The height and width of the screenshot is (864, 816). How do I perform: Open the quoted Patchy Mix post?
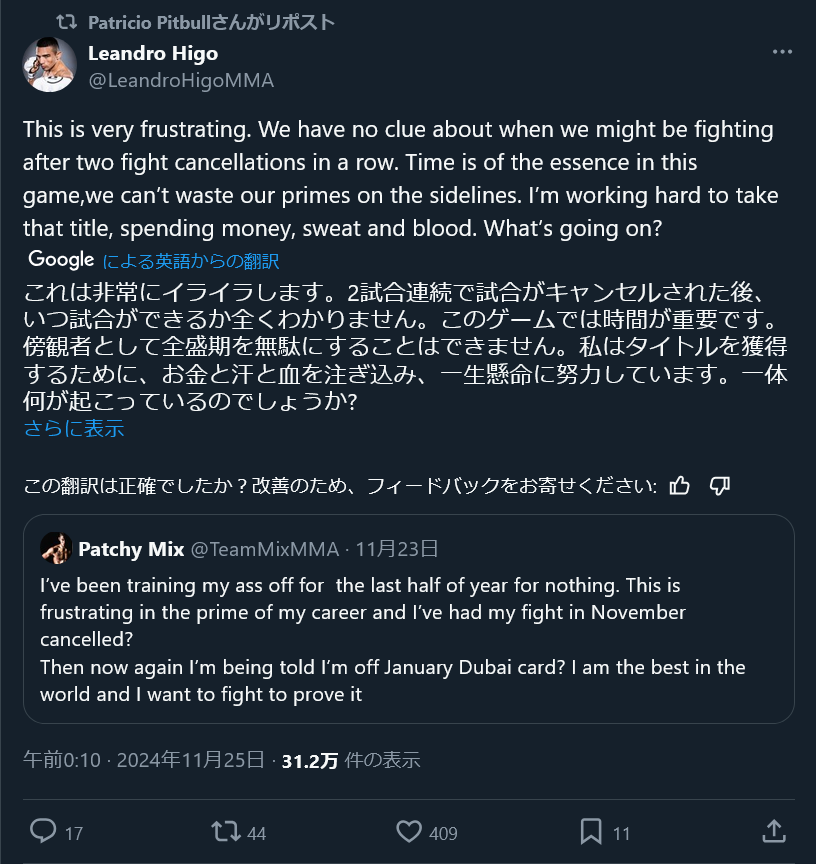(408, 640)
